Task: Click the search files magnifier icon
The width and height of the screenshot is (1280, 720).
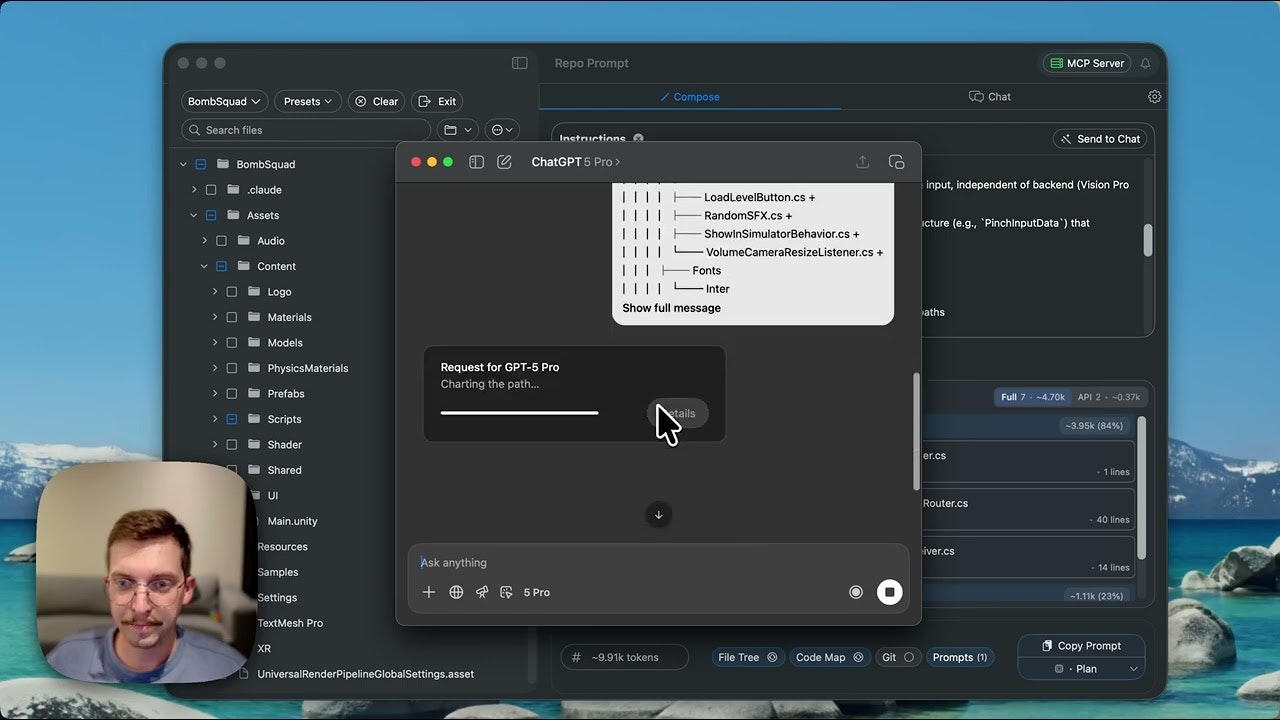Action: coord(195,130)
